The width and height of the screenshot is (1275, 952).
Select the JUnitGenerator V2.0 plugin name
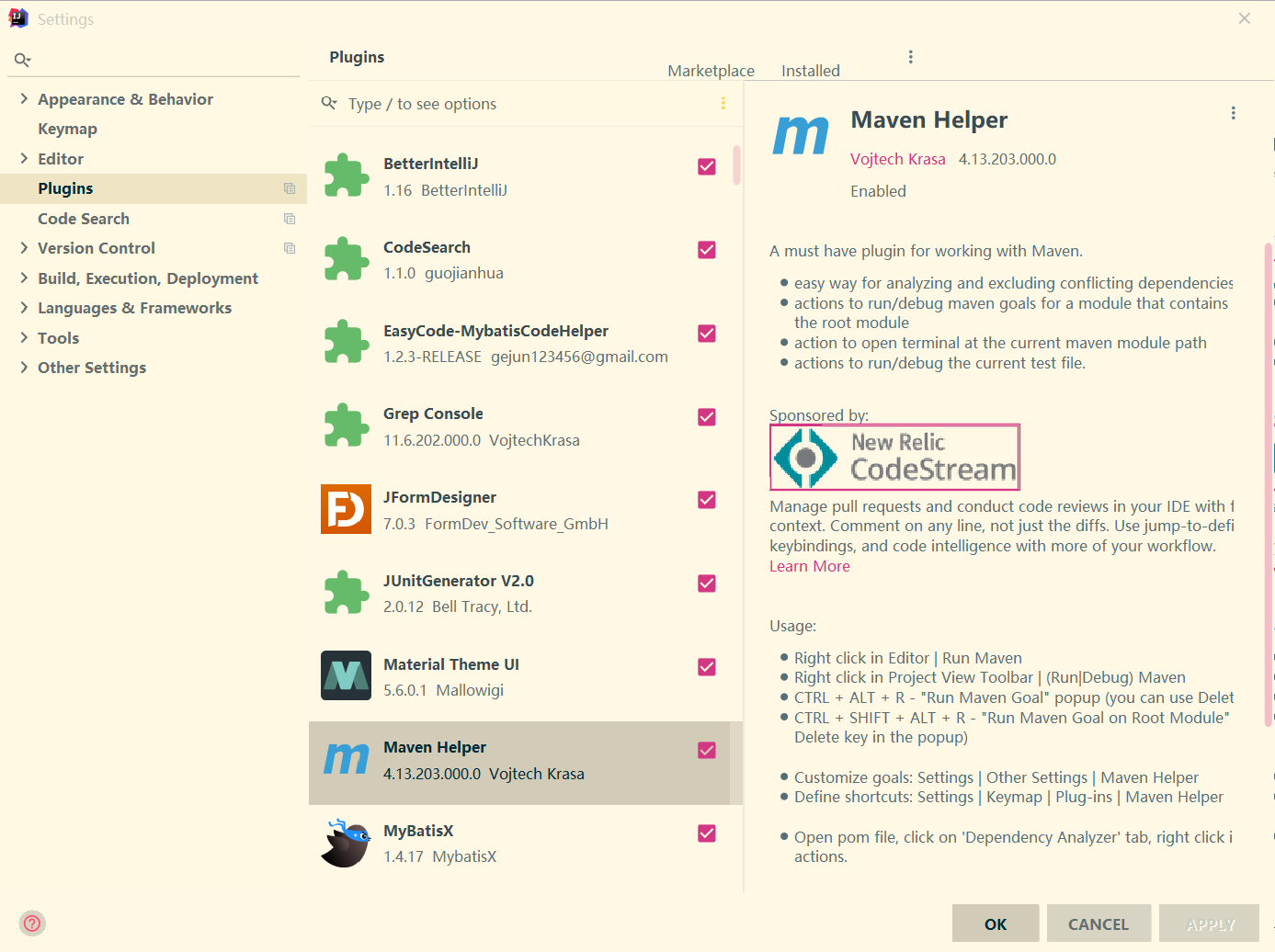(459, 581)
